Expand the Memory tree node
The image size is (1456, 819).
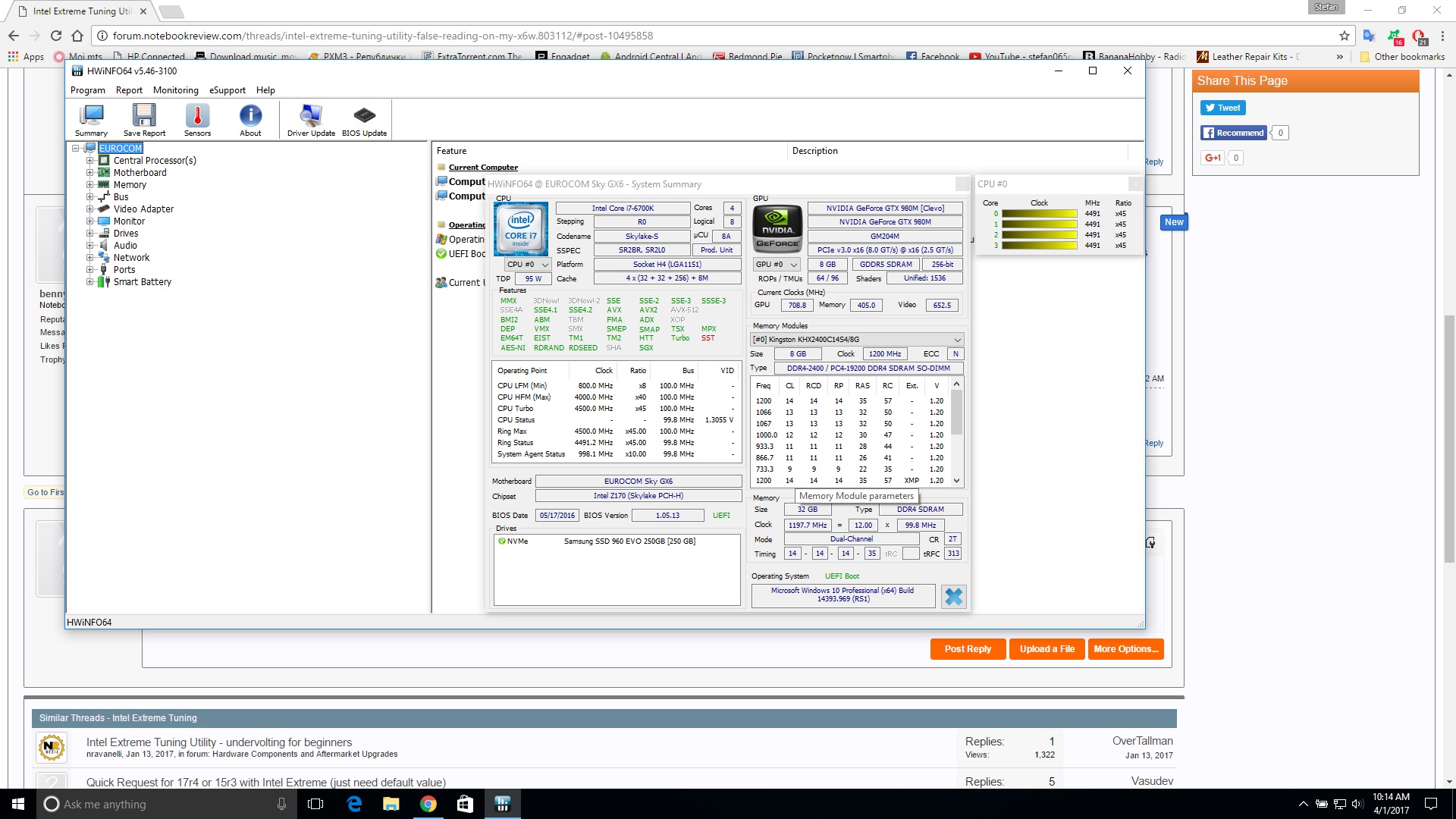tap(89, 185)
